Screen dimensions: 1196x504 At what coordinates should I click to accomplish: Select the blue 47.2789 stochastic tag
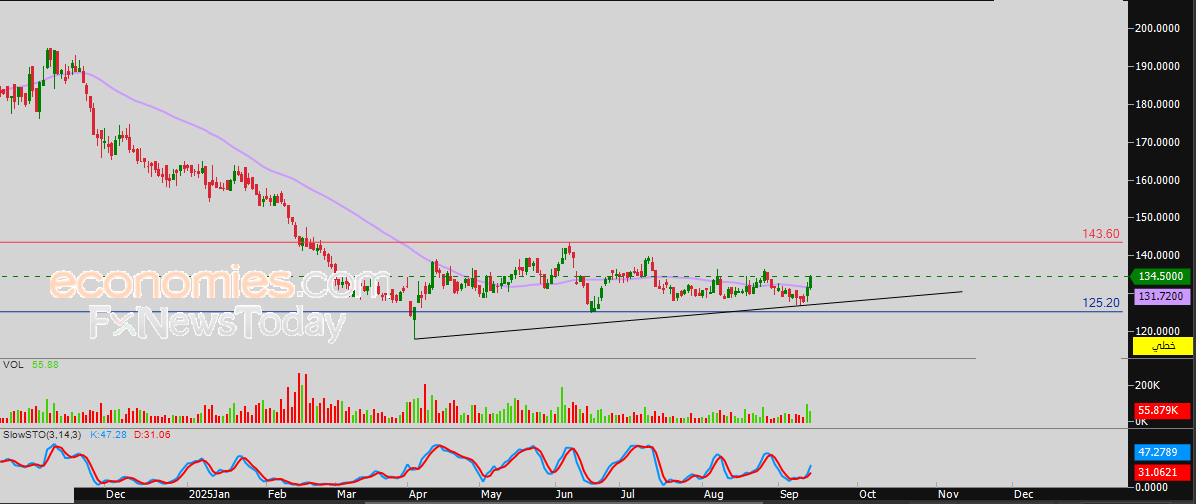1162,452
